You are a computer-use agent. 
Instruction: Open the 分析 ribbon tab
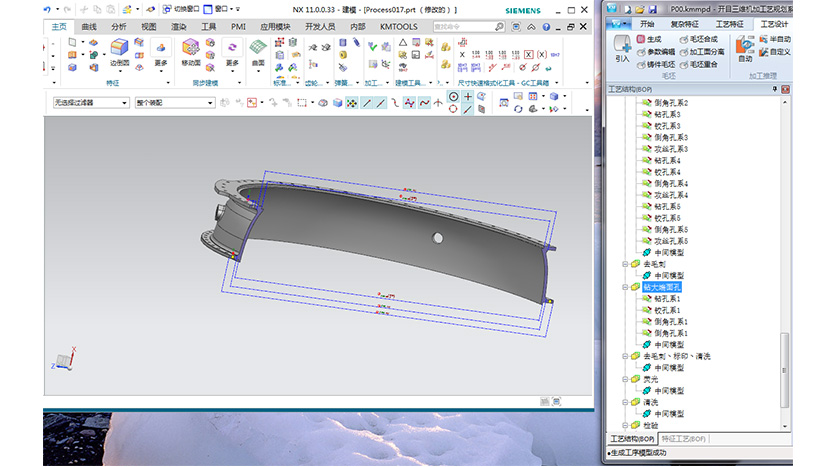119,26
